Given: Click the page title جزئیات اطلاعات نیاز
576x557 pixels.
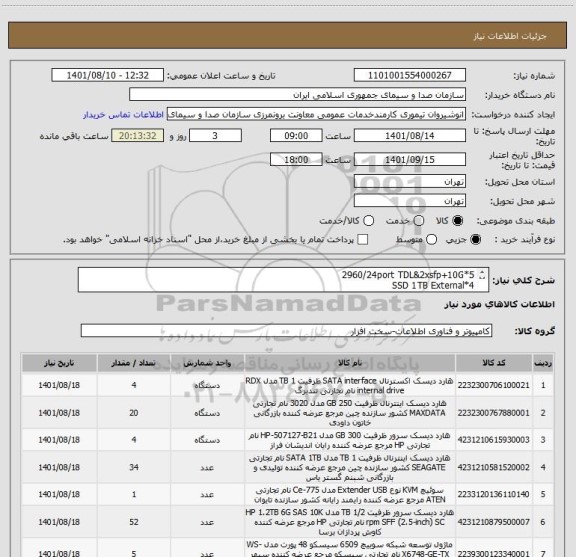Looking at the screenshot, I should pyautogui.click(x=510, y=36).
